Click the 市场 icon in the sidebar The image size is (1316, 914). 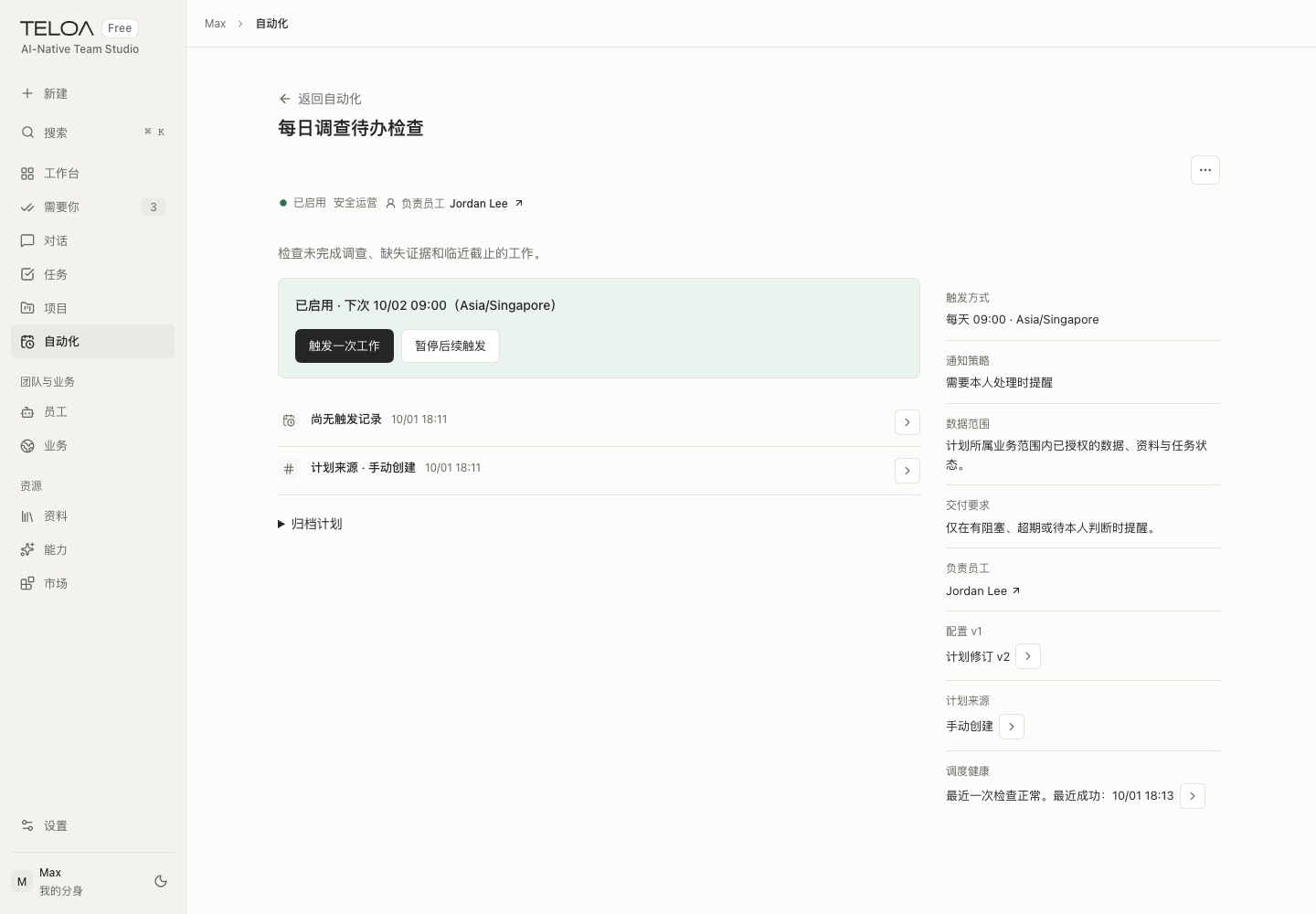27,583
